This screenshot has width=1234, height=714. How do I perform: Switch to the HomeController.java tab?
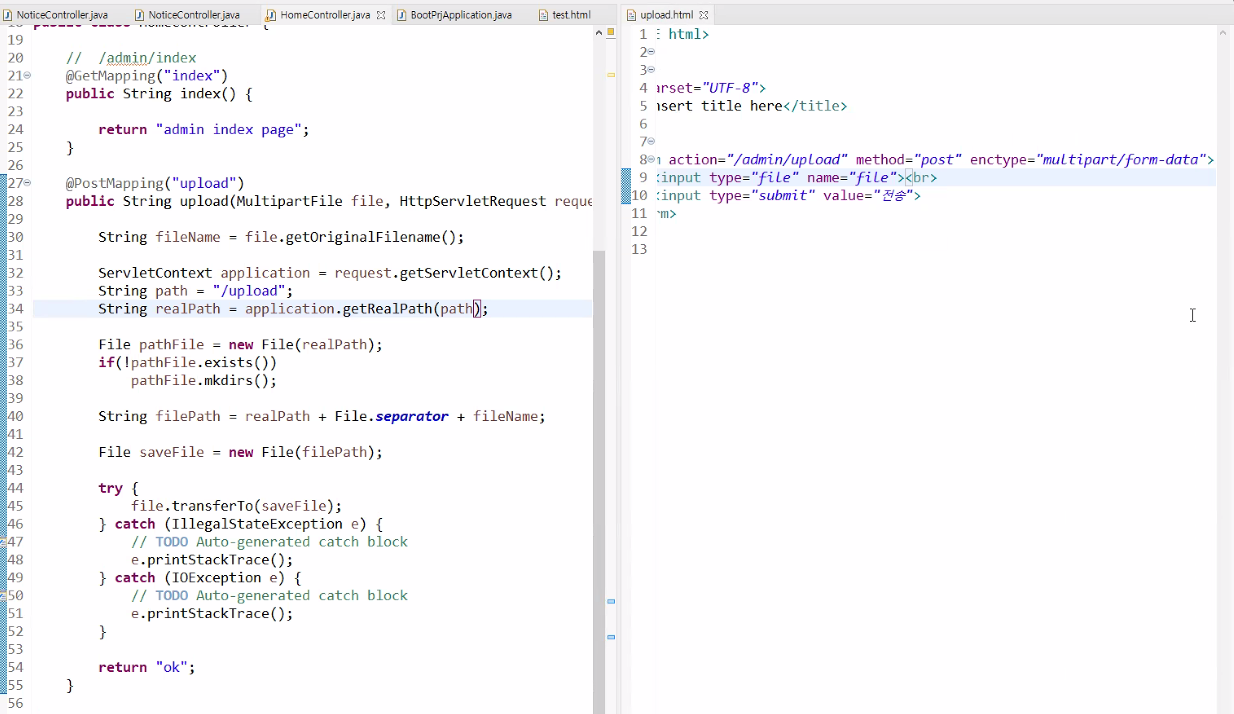[324, 15]
